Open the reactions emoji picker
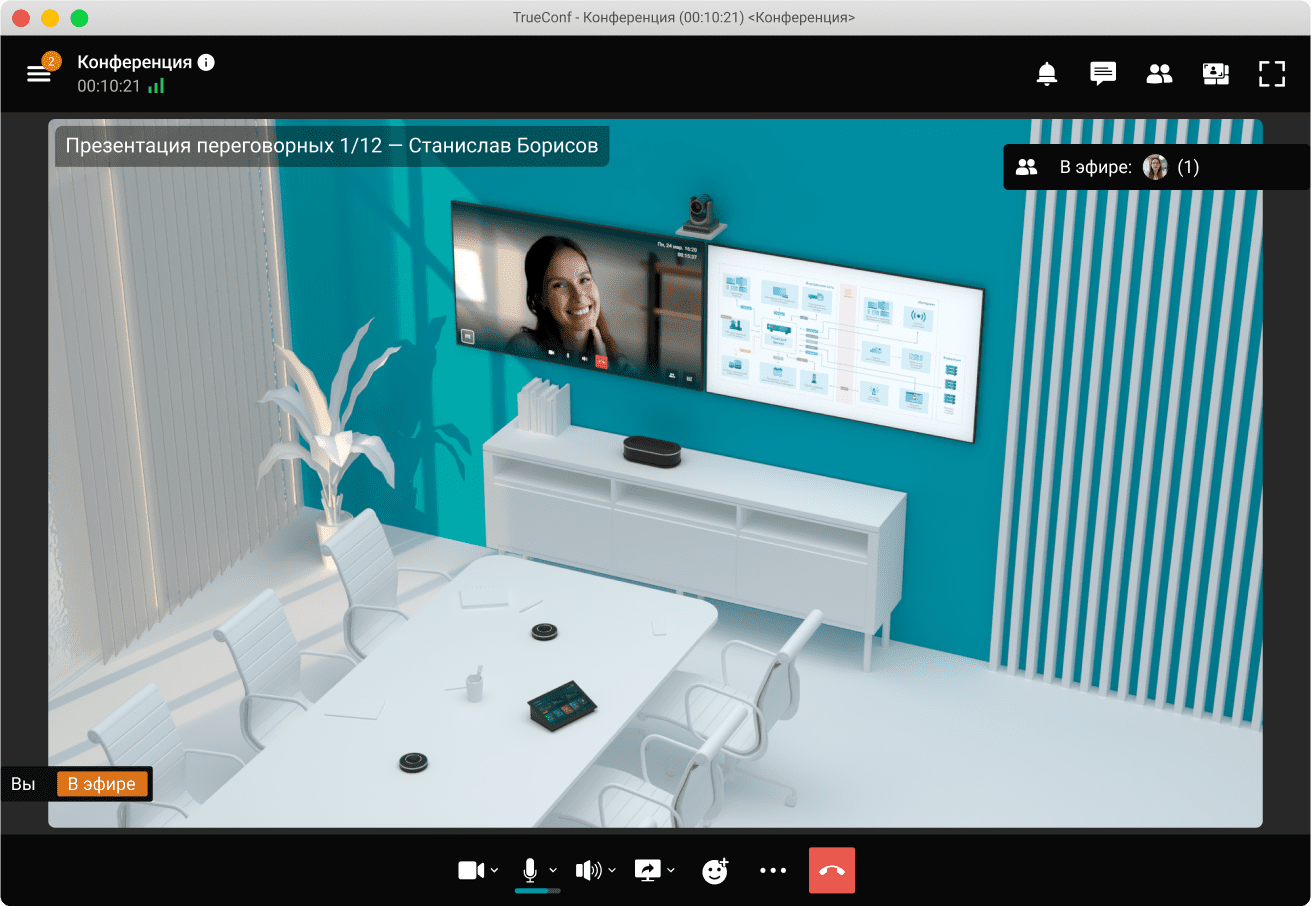Screen dimensions: 1311x906 click(715, 871)
